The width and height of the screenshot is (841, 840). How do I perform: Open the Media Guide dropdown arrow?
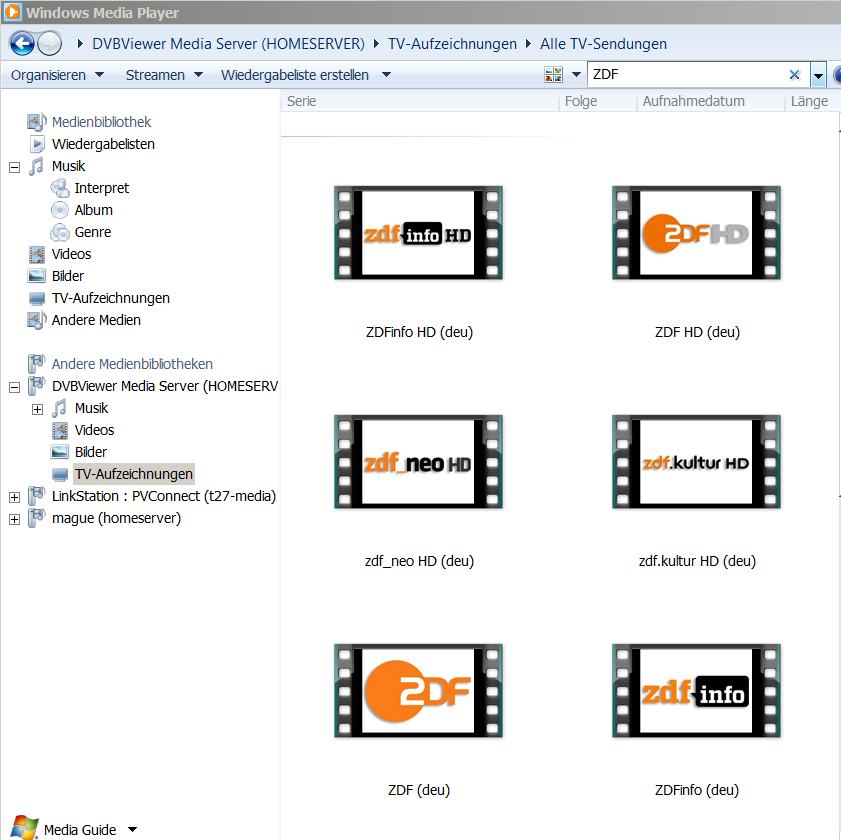(x=132, y=829)
